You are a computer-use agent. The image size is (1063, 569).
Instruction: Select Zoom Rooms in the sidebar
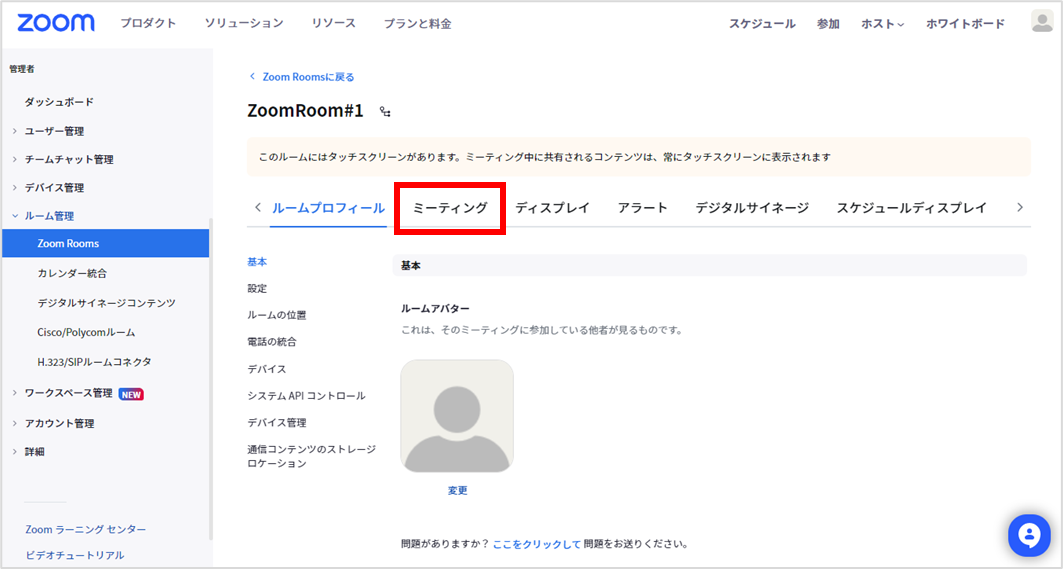pos(105,243)
